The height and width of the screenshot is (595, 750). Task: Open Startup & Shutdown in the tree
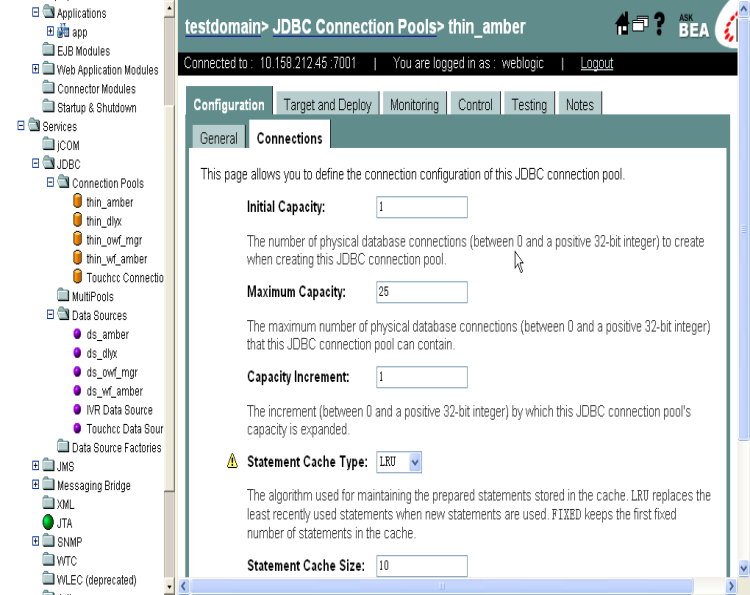[97, 108]
